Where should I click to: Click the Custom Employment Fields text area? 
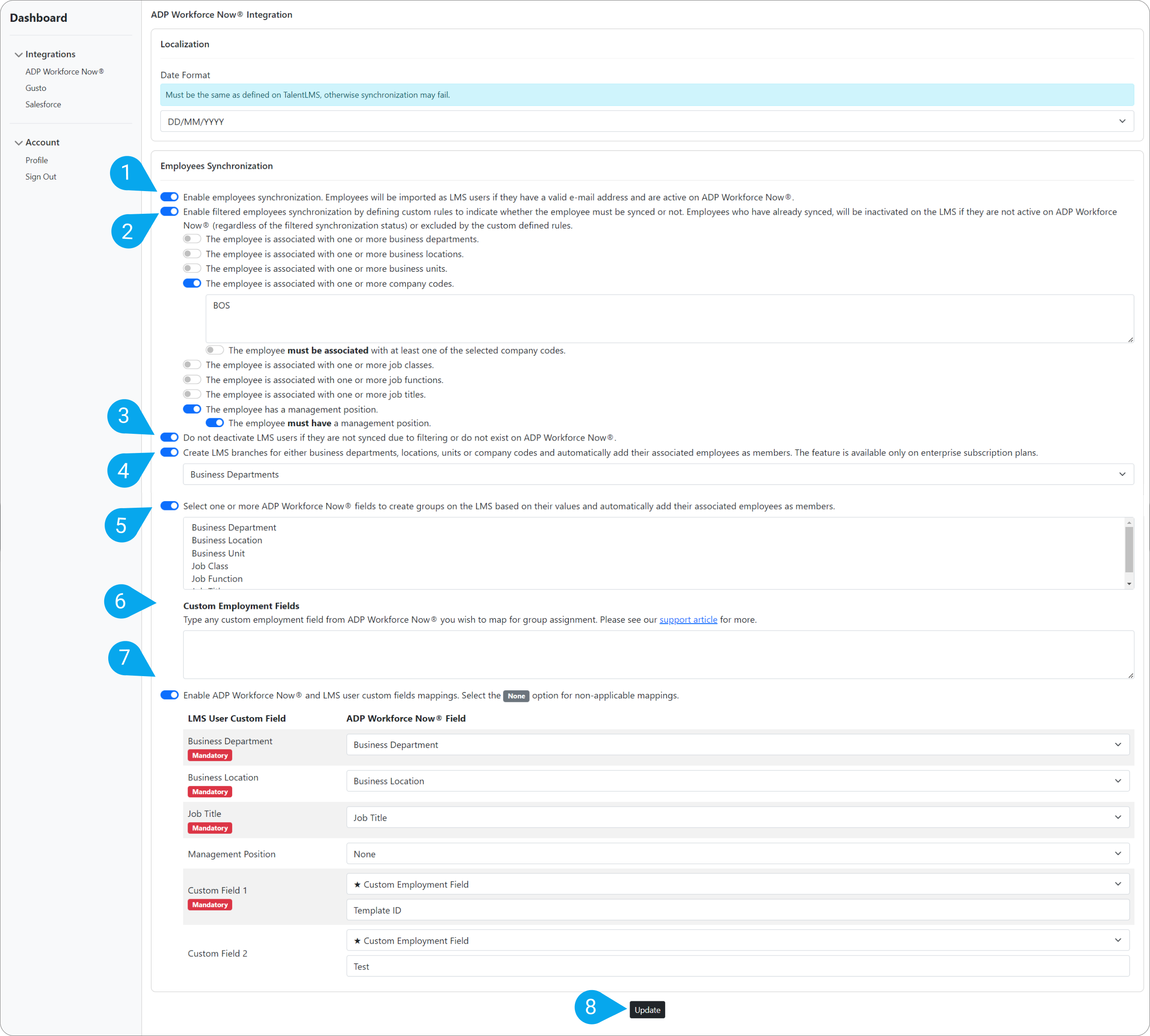pos(658,655)
